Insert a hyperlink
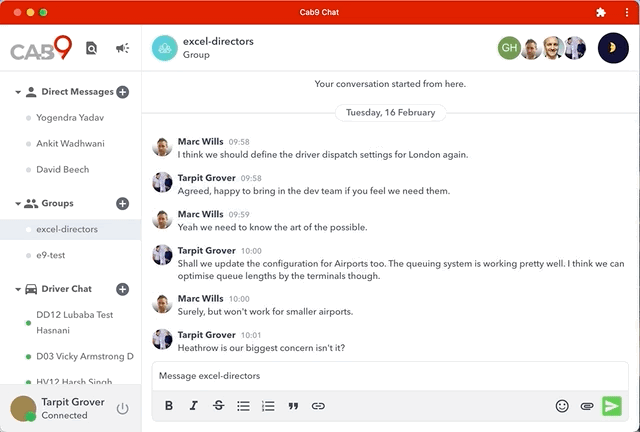The height and width of the screenshot is (432, 640). (x=318, y=406)
